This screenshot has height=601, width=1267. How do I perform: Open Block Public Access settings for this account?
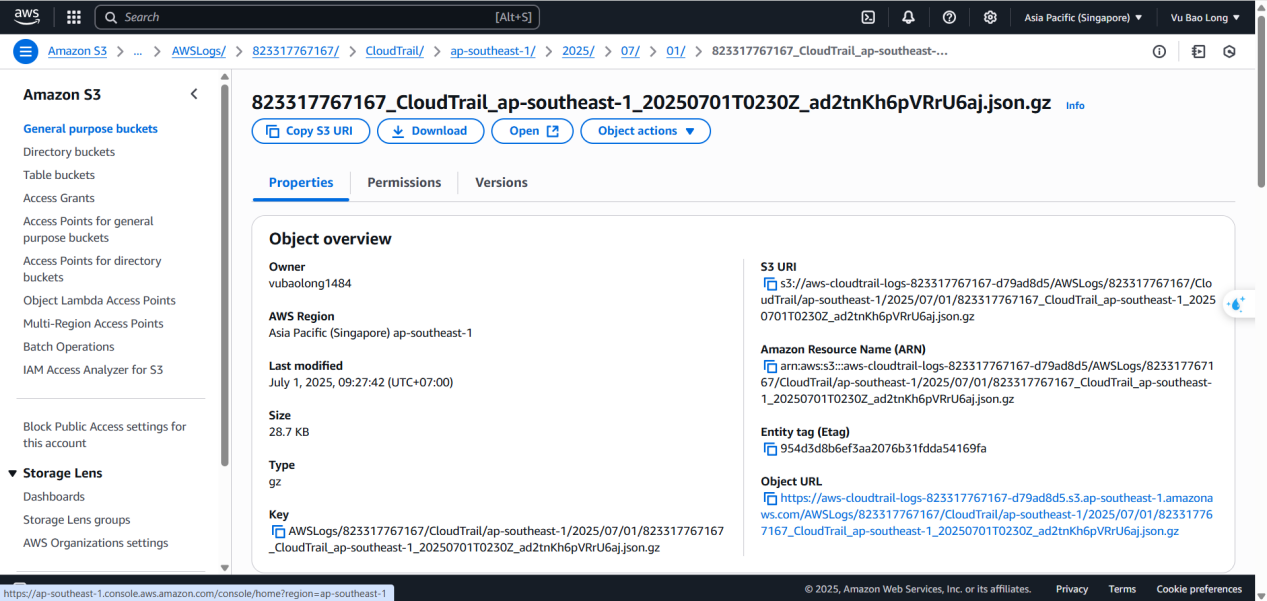[x=104, y=435]
